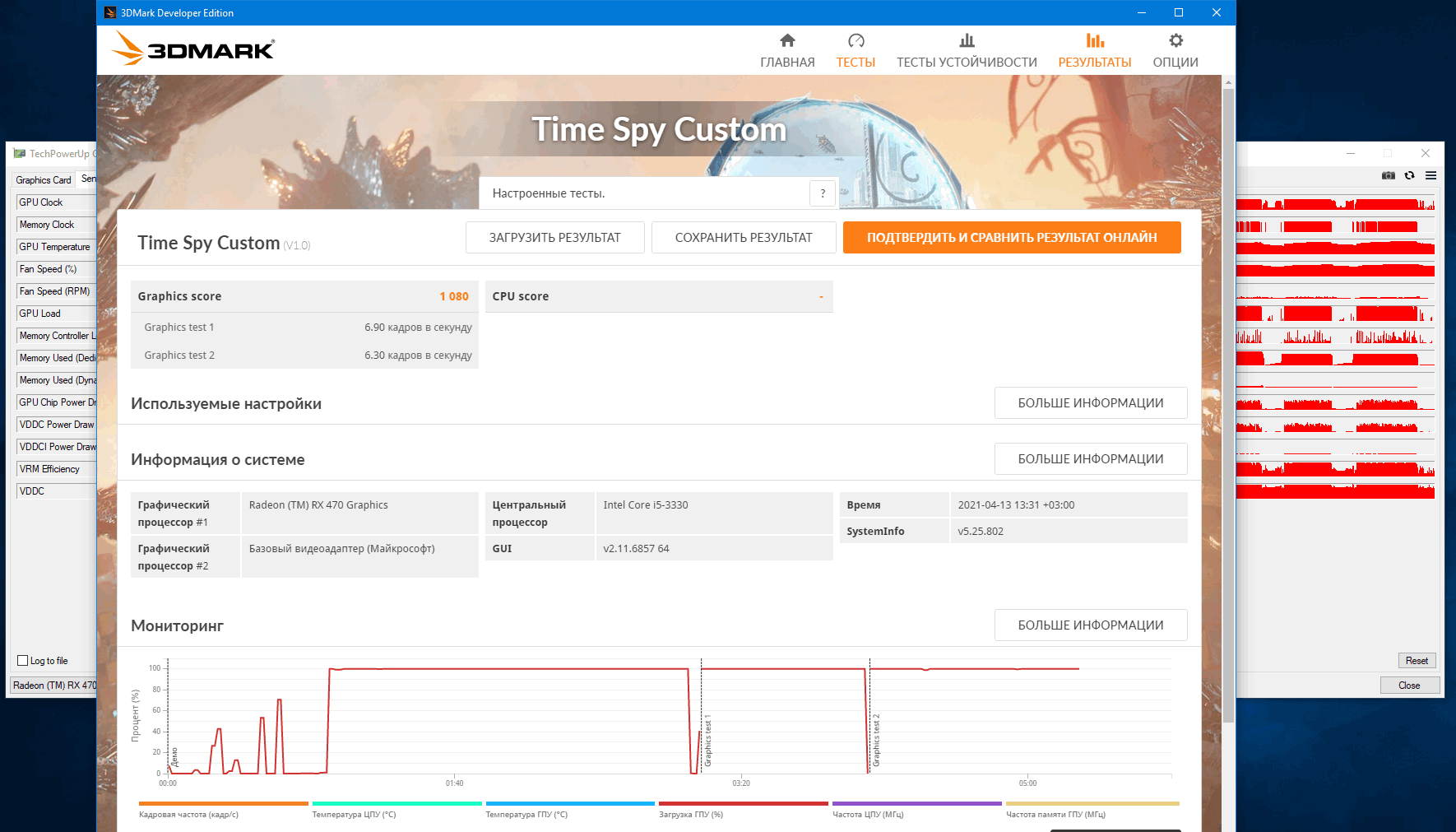Click Close button in GPU-Z window
The height and width of the screenshot is (832, 1456).
(1409, 685)
